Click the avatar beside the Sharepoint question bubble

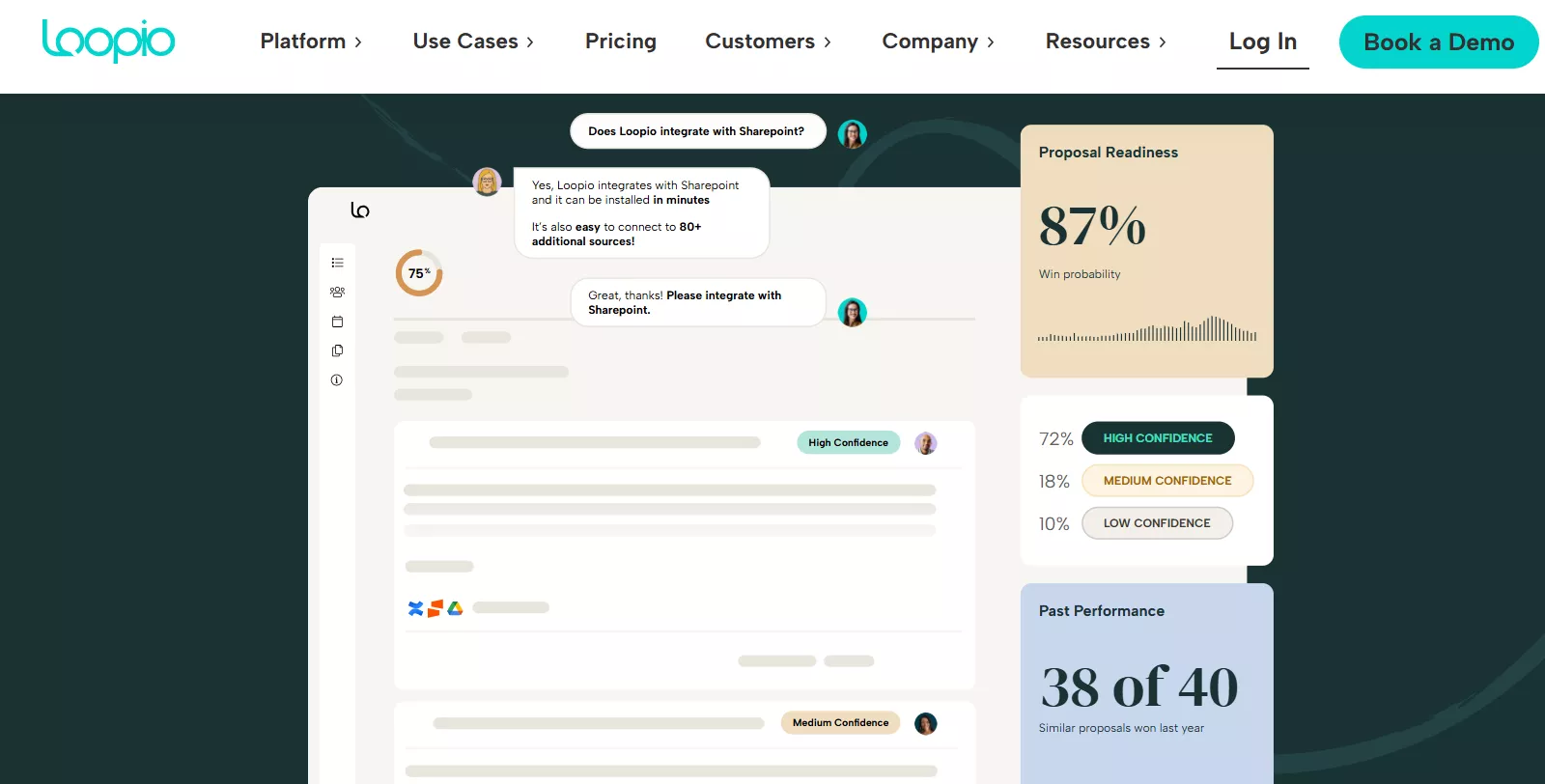(x=852, y=133)
